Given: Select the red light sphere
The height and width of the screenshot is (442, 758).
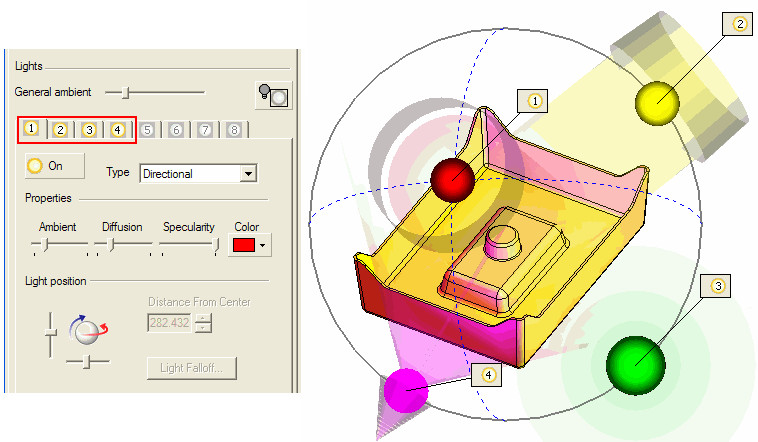Looking at the screenshot, I should tap(452, 179).
